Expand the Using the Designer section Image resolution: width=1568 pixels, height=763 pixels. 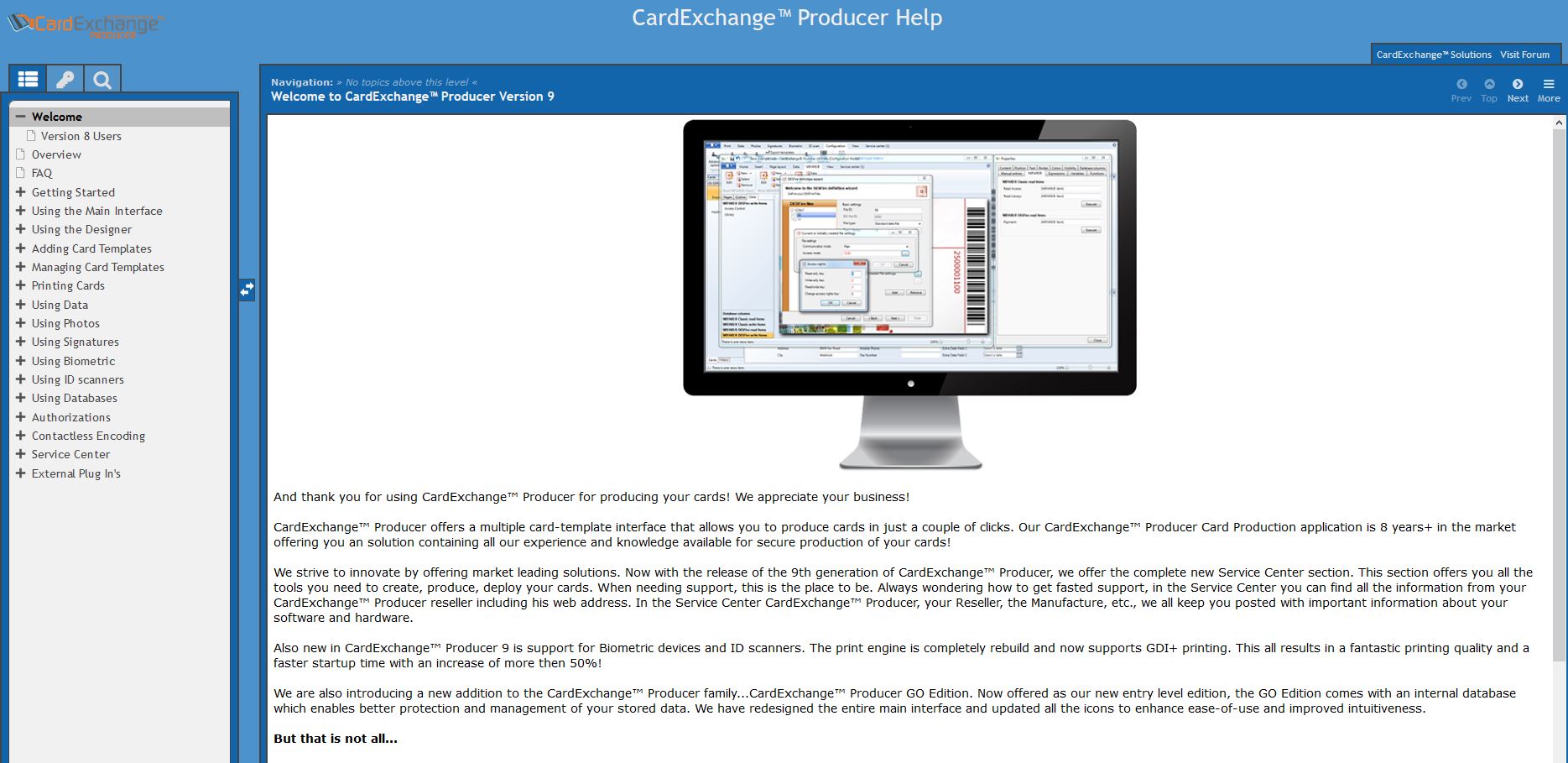click(x=21, y=229)
